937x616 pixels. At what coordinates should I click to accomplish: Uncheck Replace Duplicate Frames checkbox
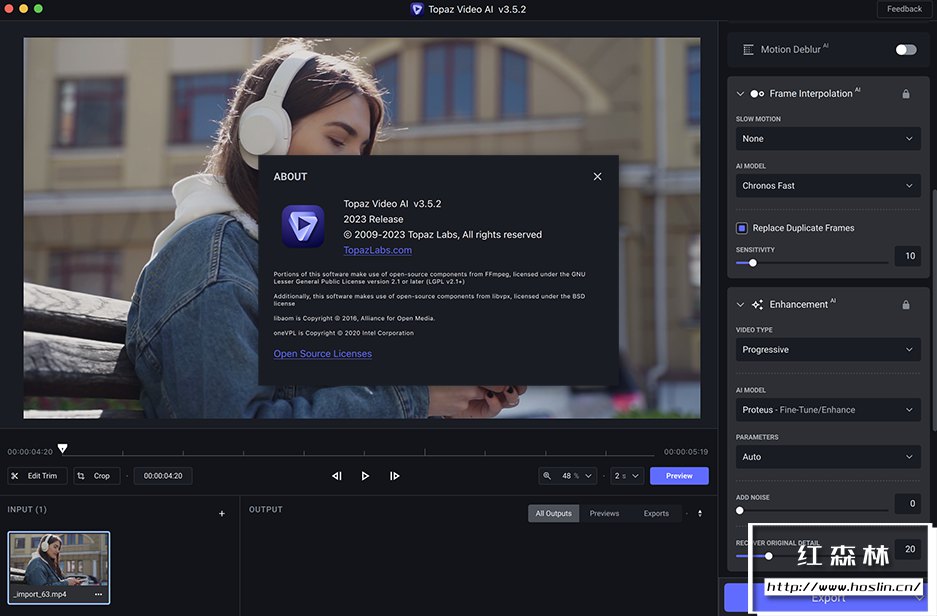742,228
